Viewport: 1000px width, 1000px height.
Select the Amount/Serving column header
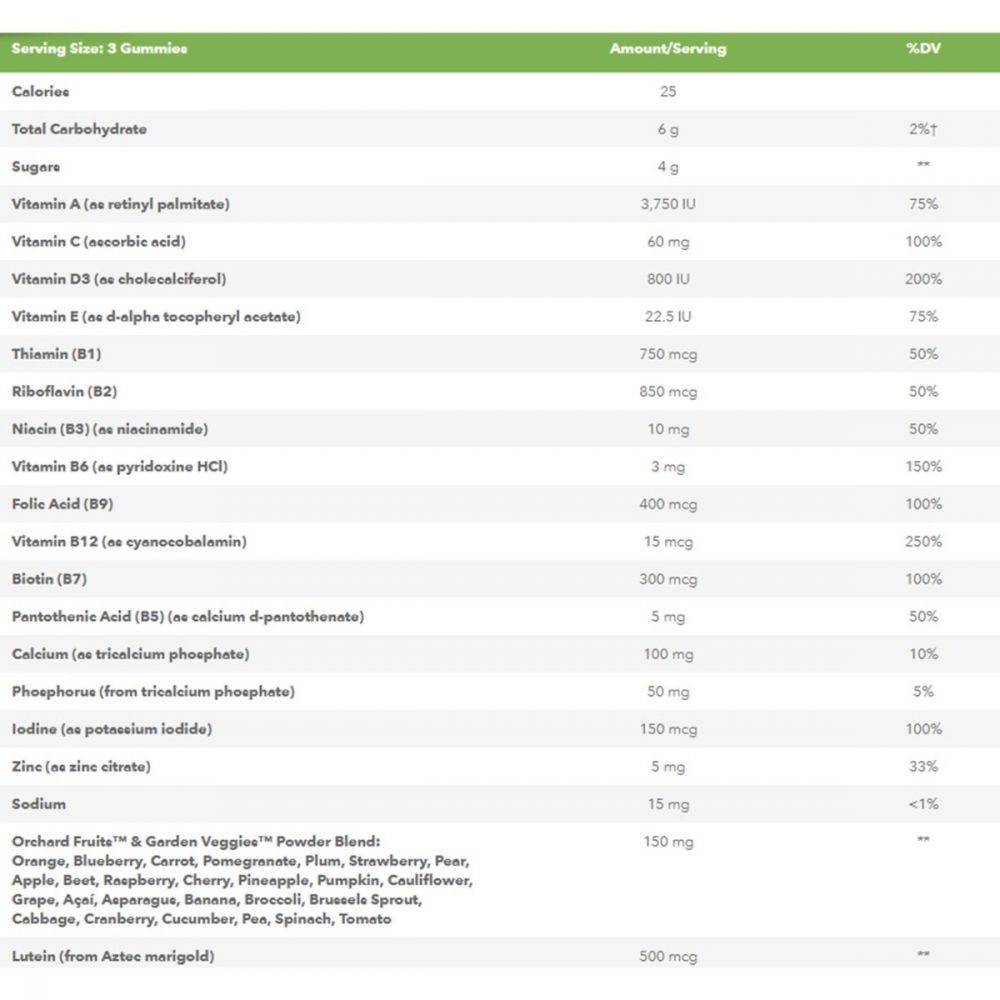point(668,49)
